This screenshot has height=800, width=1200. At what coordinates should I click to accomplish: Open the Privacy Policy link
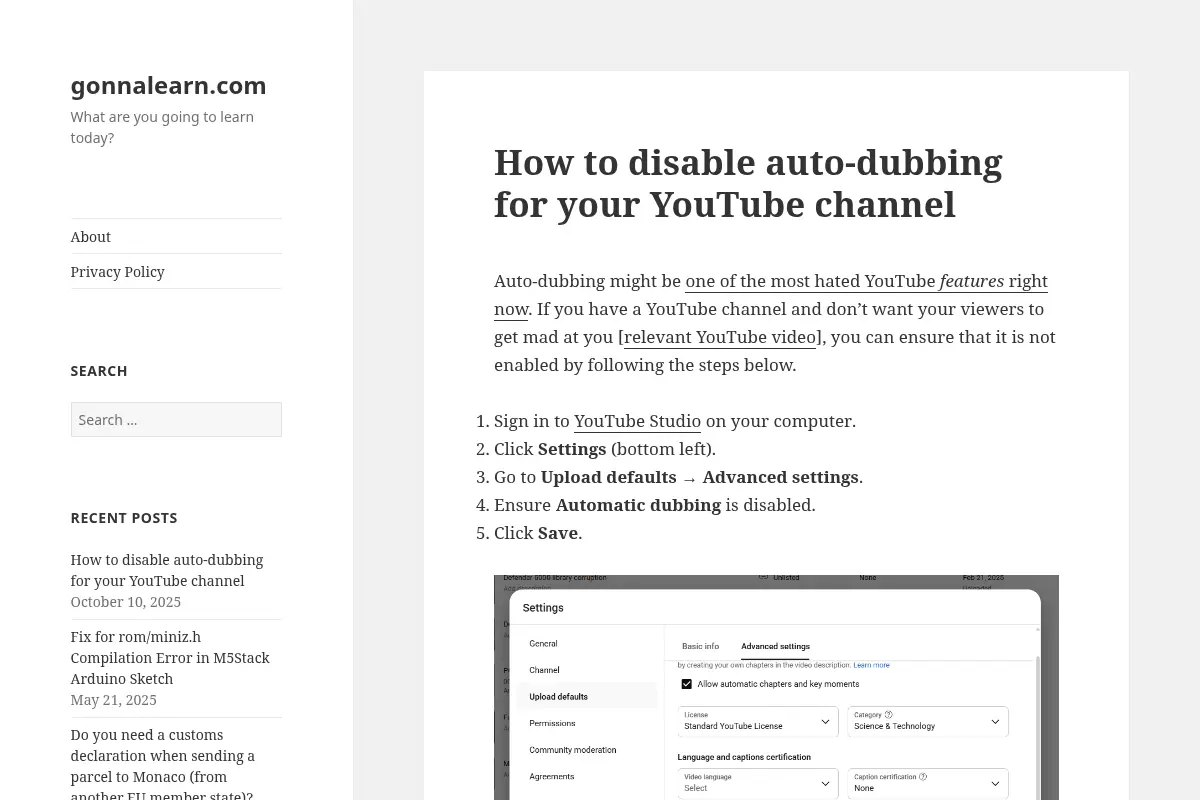tap(117, 272)
